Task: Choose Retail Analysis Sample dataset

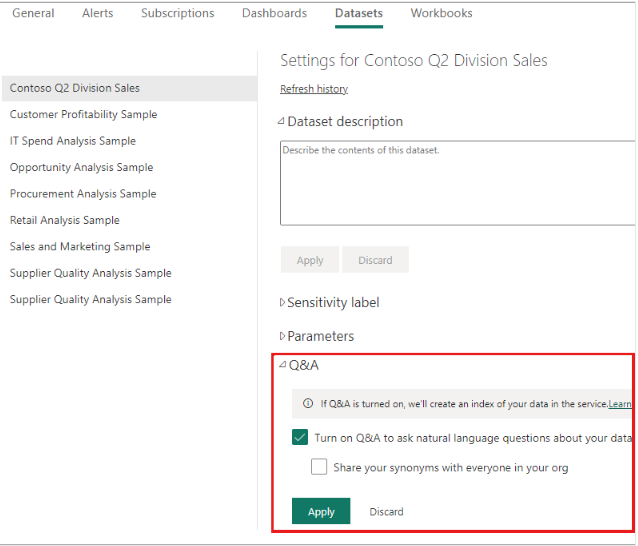Action: (x=65, y=220)
